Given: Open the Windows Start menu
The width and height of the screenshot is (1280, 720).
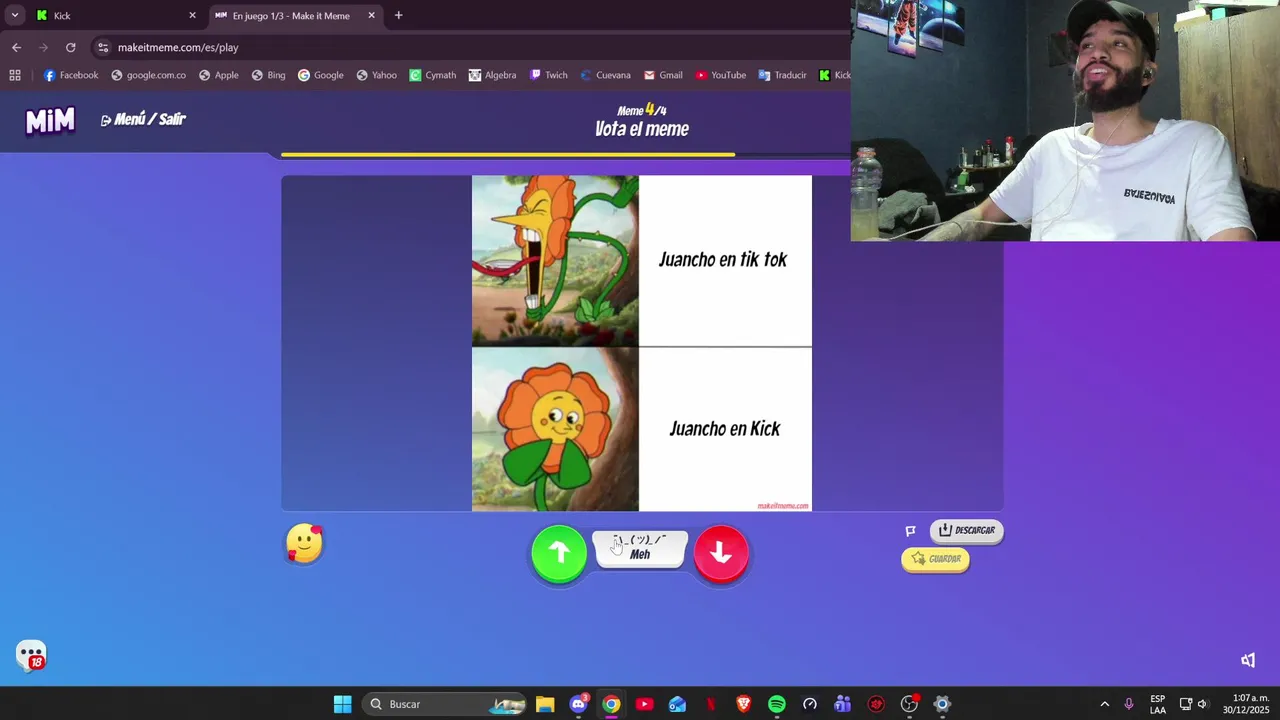Looking at the screenshot, I should pos(342,704).
